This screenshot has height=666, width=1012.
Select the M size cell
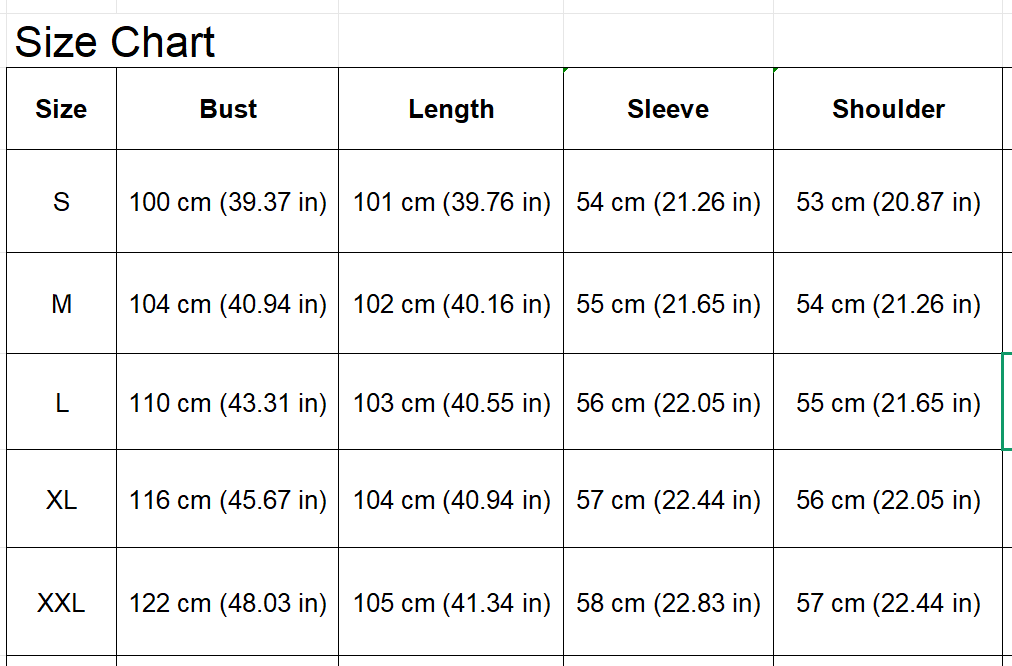click(x=61, y=304)
